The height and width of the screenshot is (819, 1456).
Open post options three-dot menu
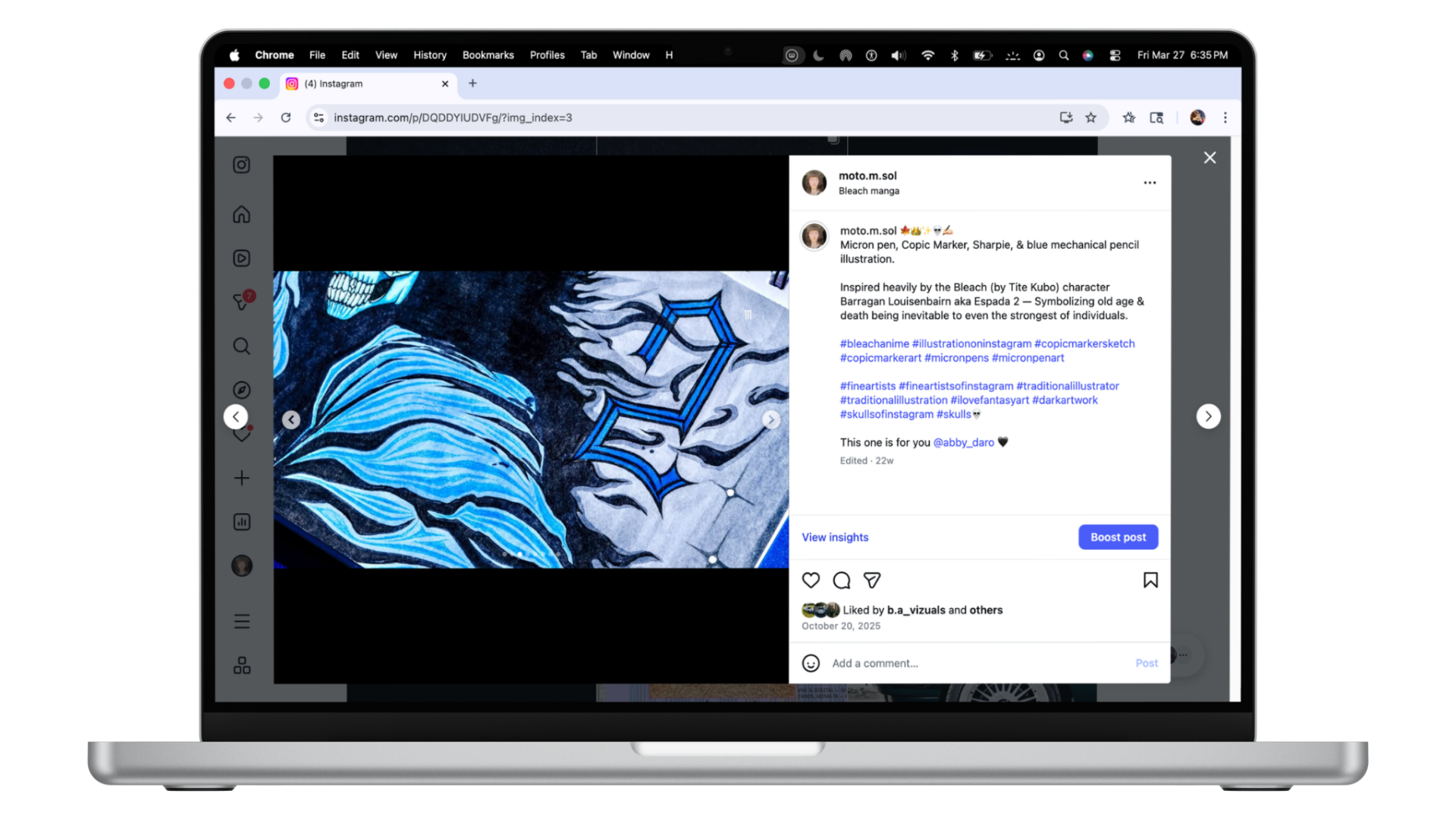1150,183
